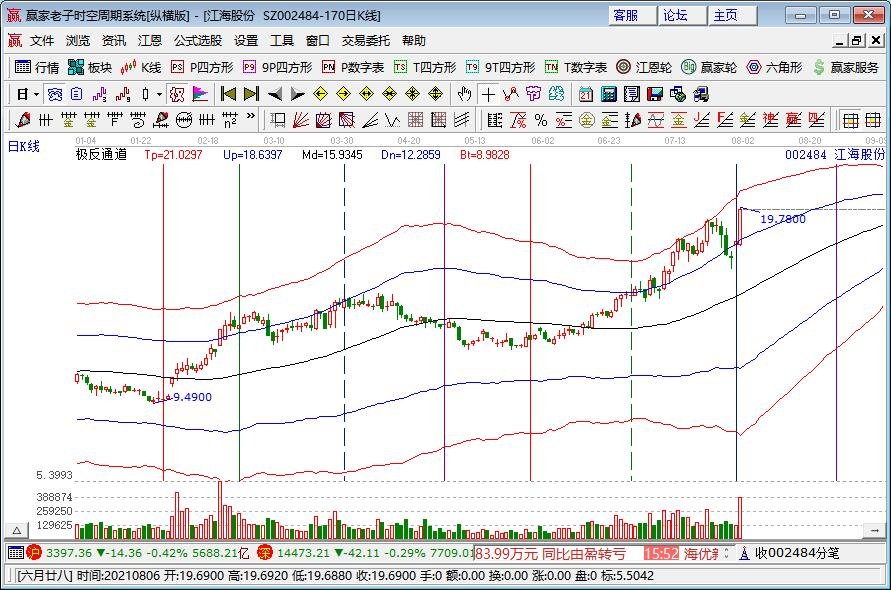This screenshot has height=590, width=891.
Task: Click the 客服 customer service button
Action: (x=626, y=15)
